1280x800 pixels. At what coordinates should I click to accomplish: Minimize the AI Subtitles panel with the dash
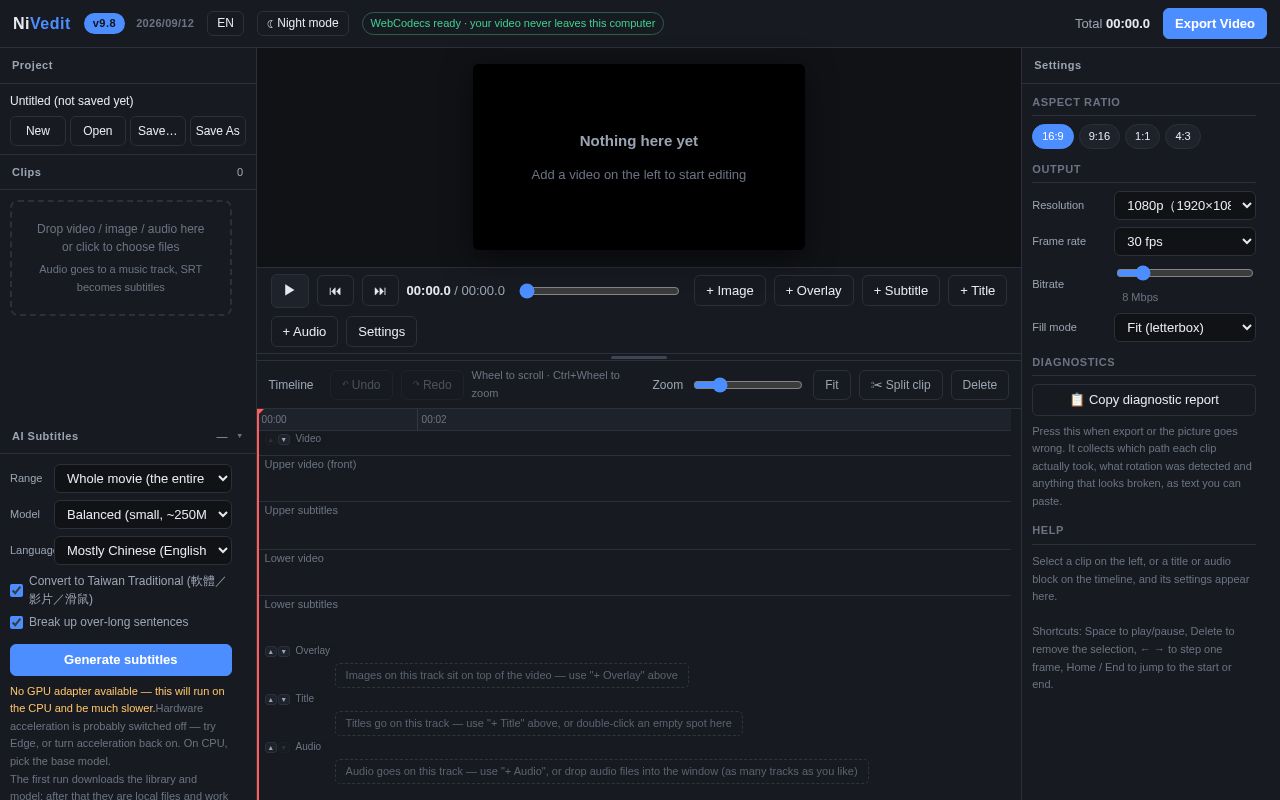point(222,436)
